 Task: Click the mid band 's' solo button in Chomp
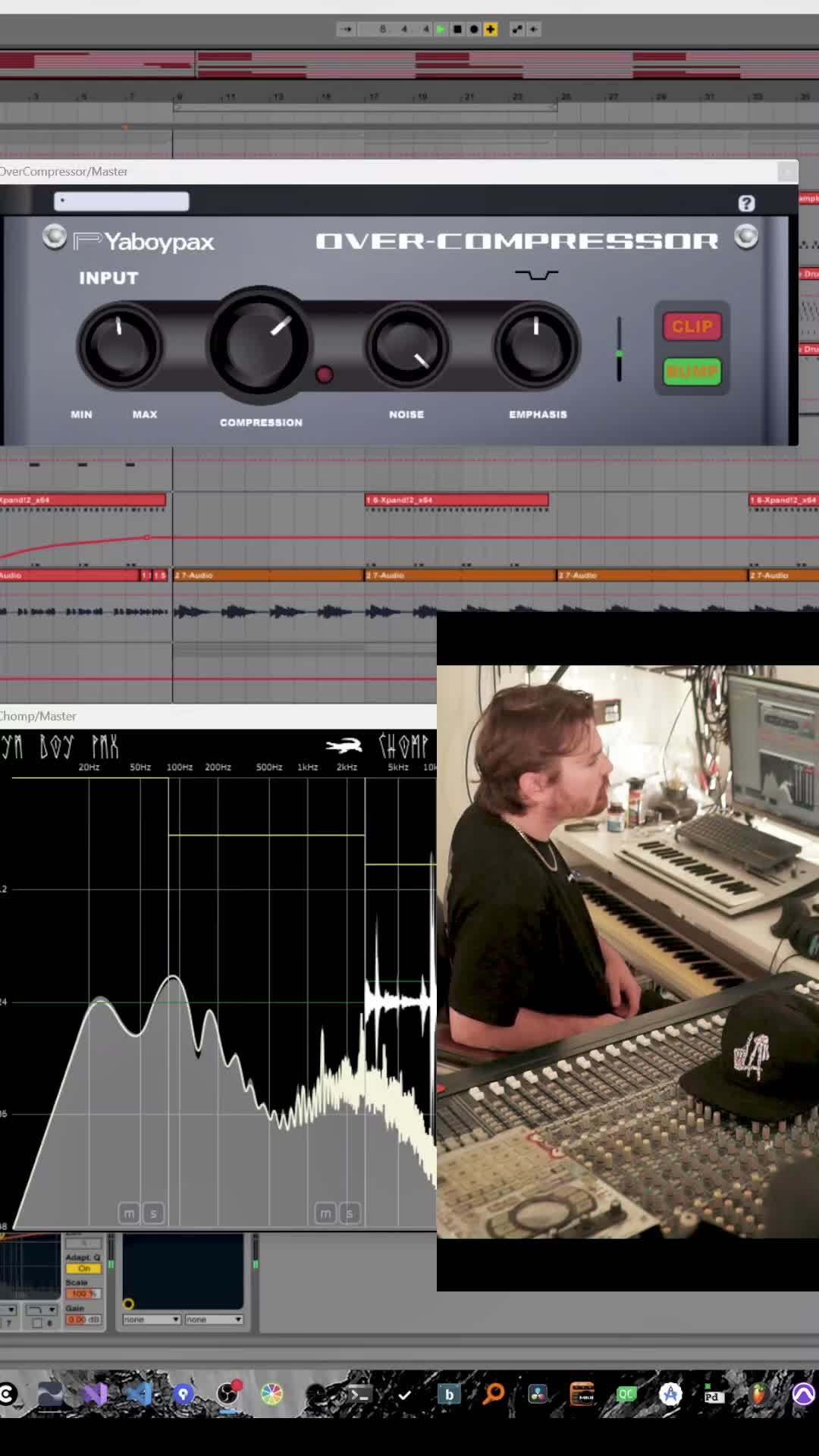[x=350, y=1213]
